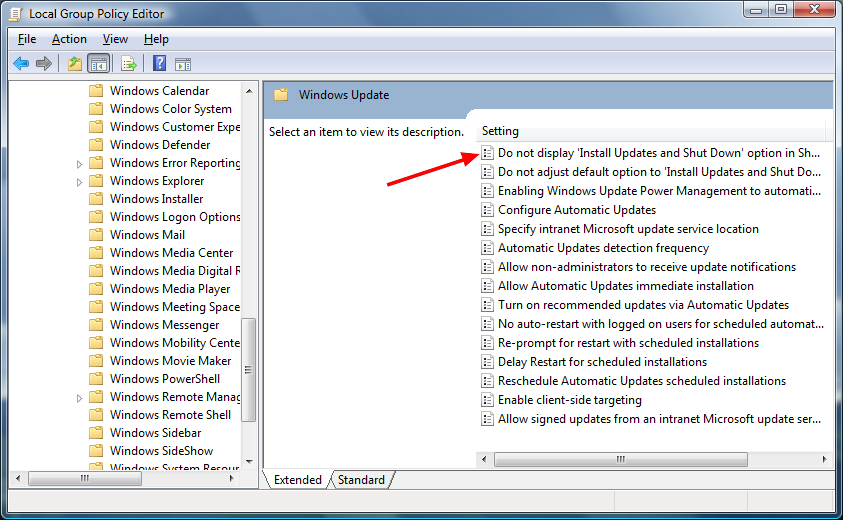Select Windows Media Player in the tree
Screen dimensions: 843x520
click(x=170, y=289)
